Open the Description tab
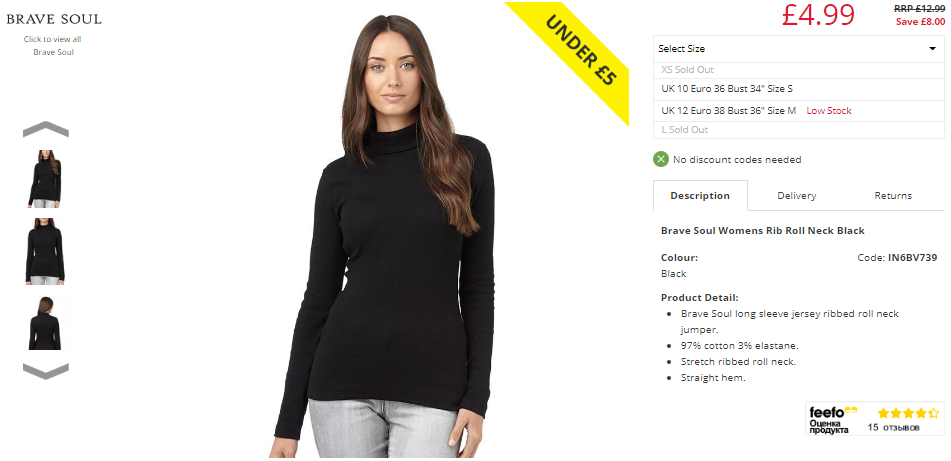The height and width of the screenshot is (461, 951). (x=700, y=195)
